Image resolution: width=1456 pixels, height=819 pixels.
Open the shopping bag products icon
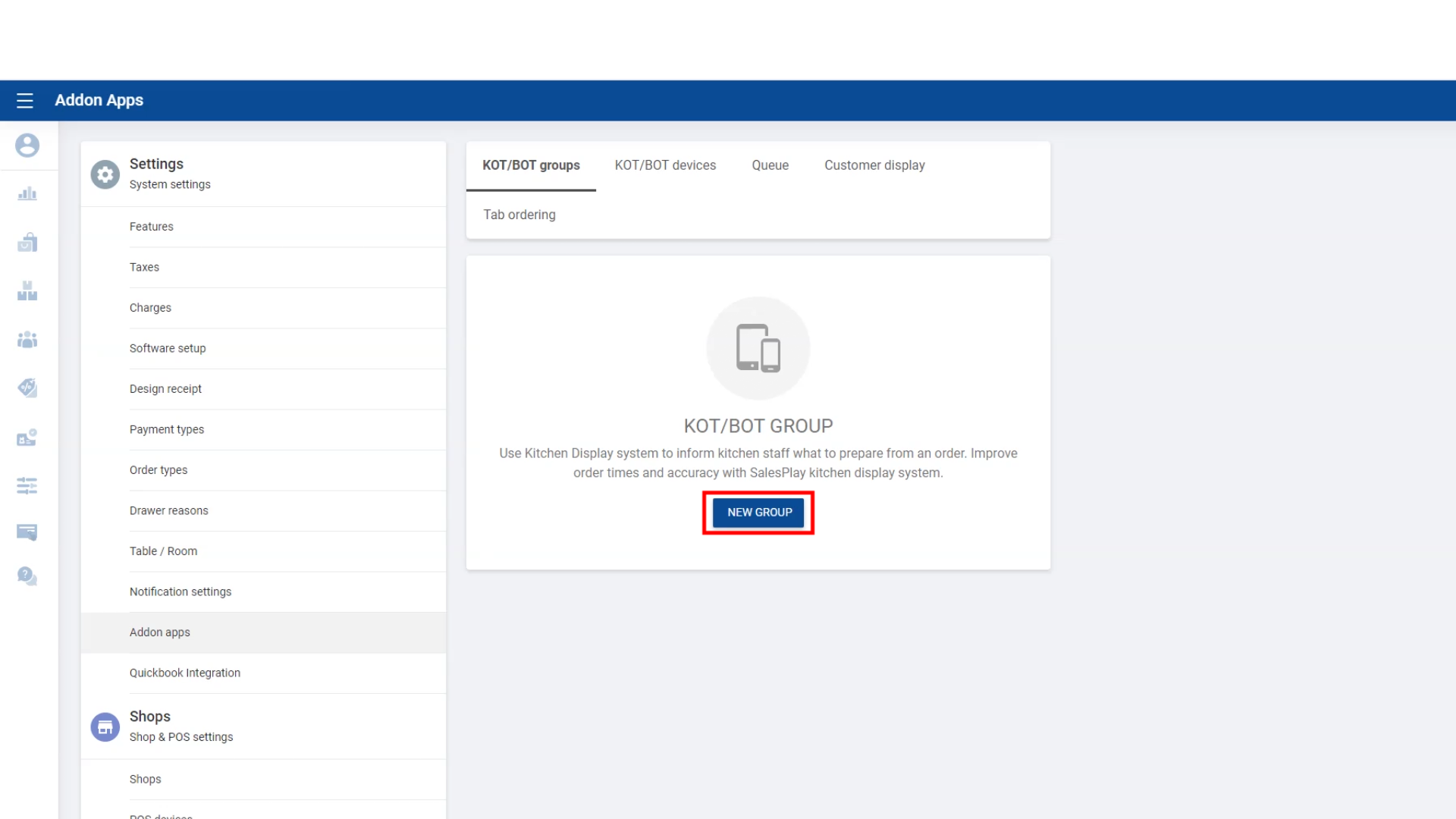point(27,243)
